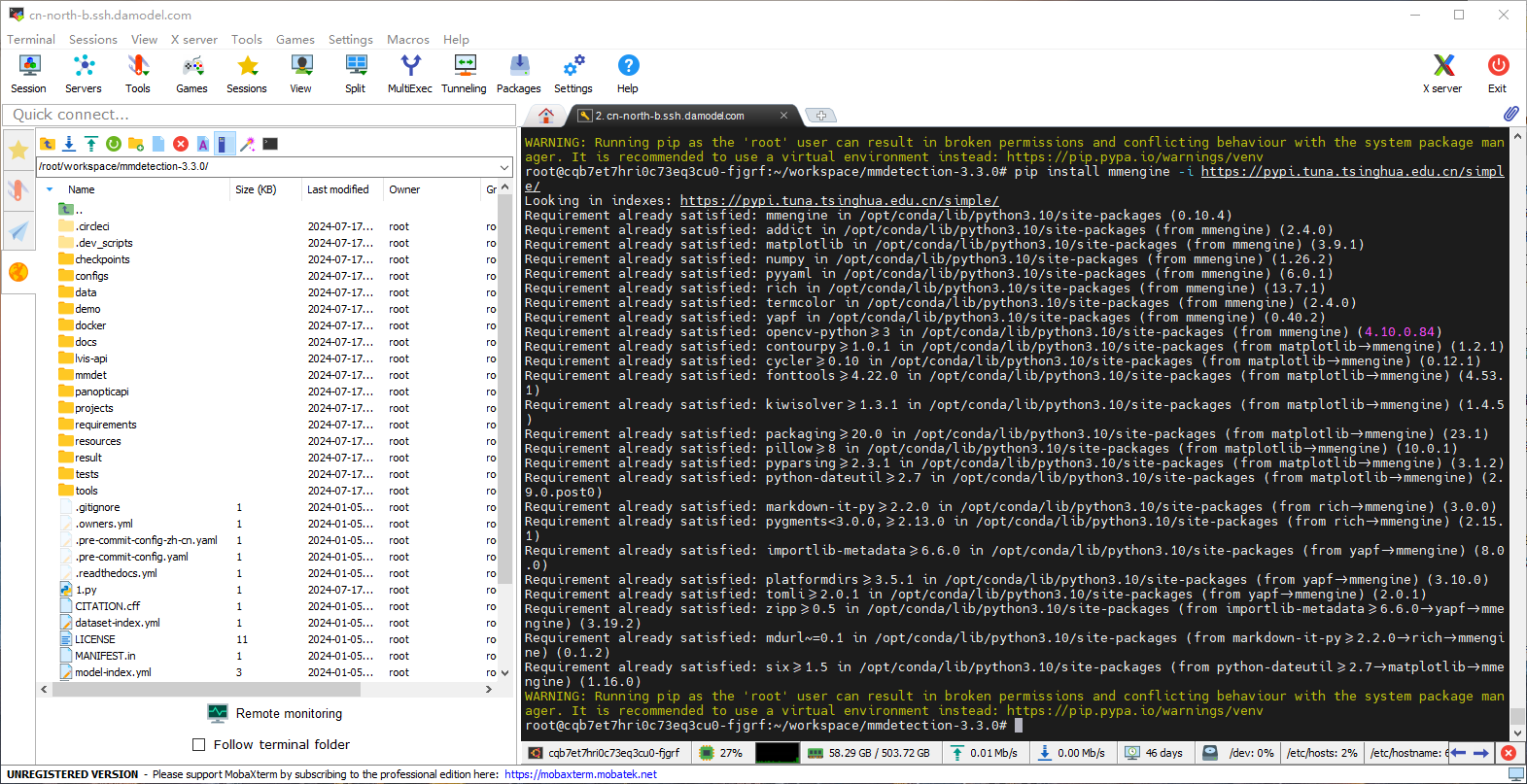Screen dimensions: 1527x784
Task: Open the Servers toolbar icon
Action: 84,74
